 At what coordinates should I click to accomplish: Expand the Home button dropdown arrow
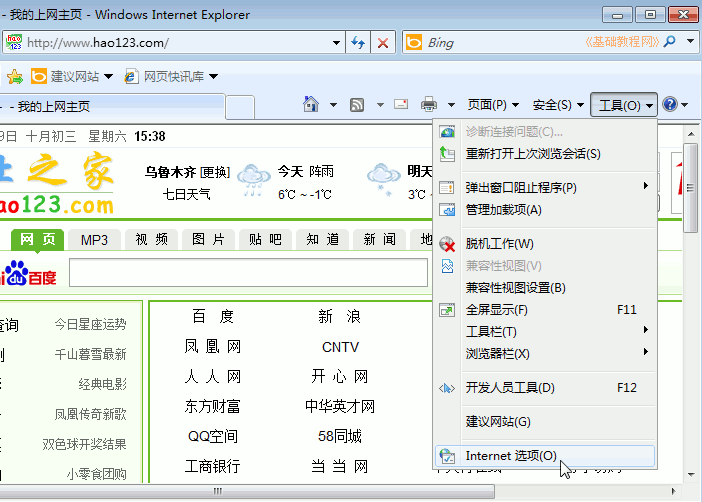coord(334,105)
